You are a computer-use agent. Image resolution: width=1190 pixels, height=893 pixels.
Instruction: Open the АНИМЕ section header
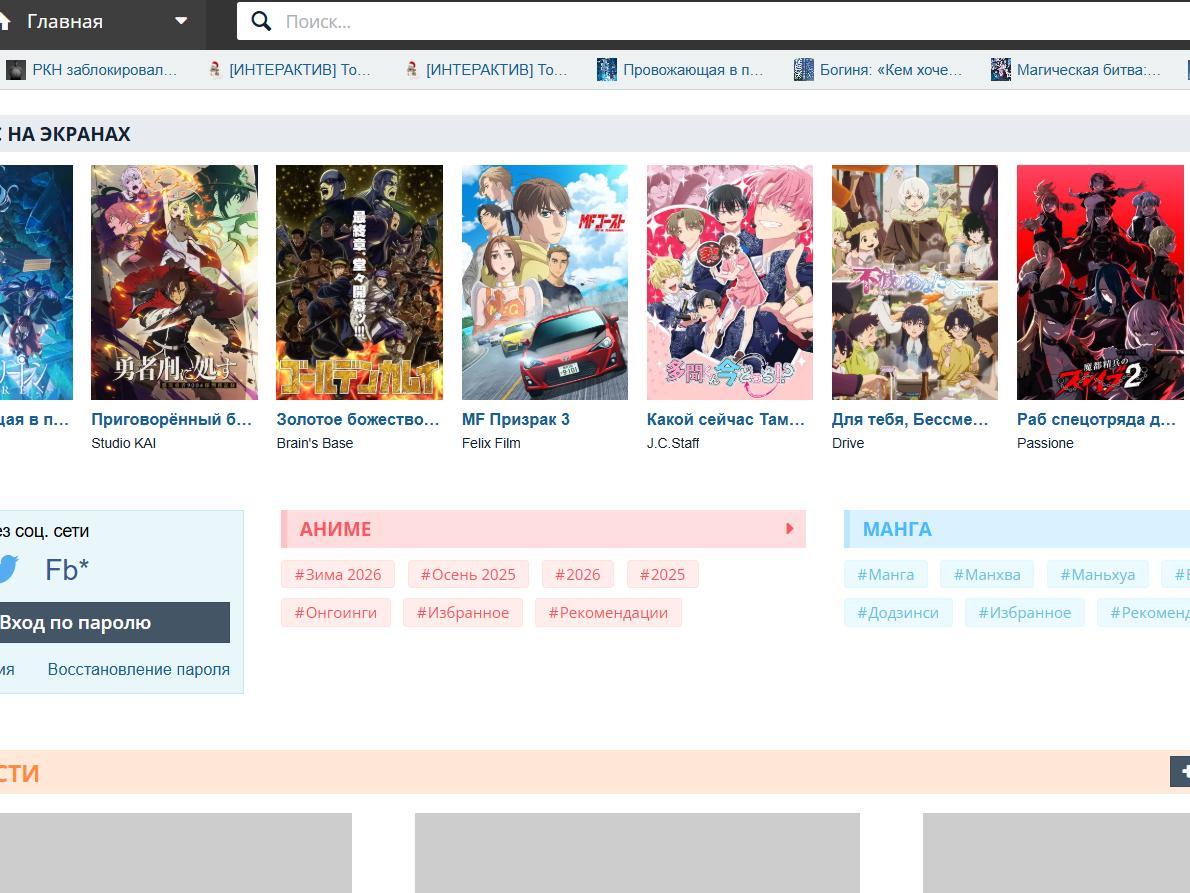[543, 529]
